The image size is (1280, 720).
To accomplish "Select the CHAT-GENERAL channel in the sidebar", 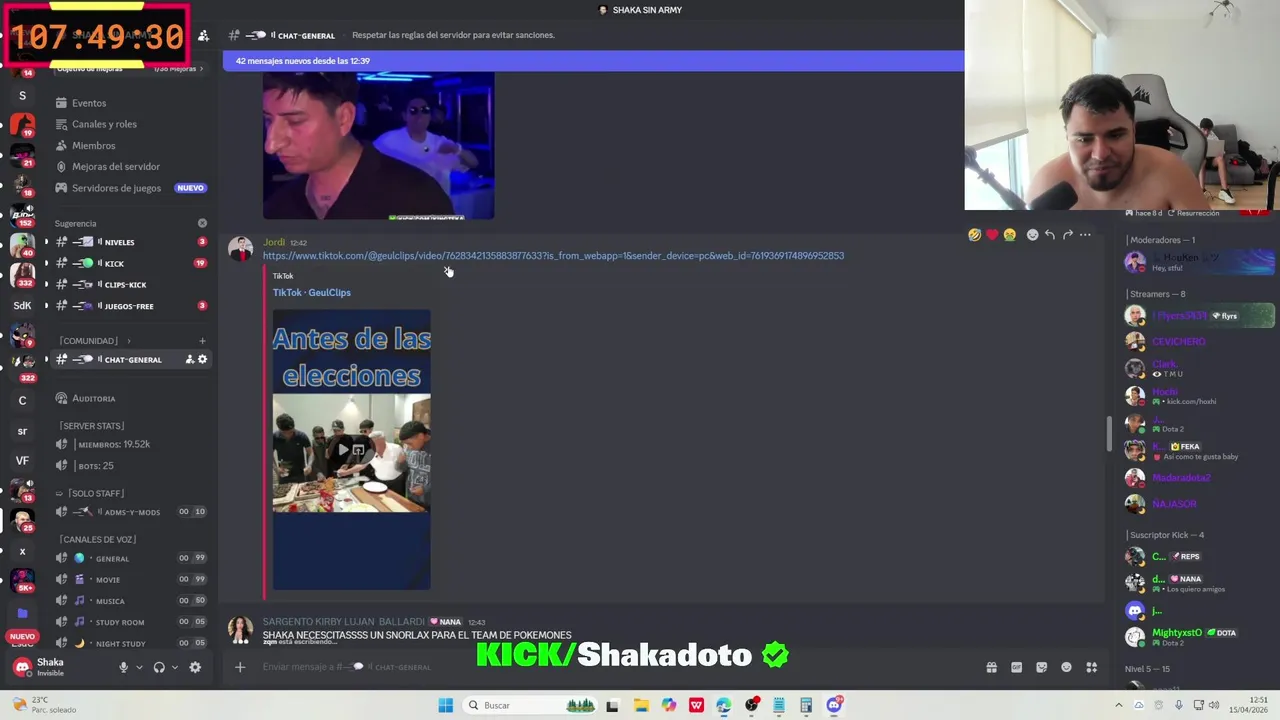I will coord(130,360).
